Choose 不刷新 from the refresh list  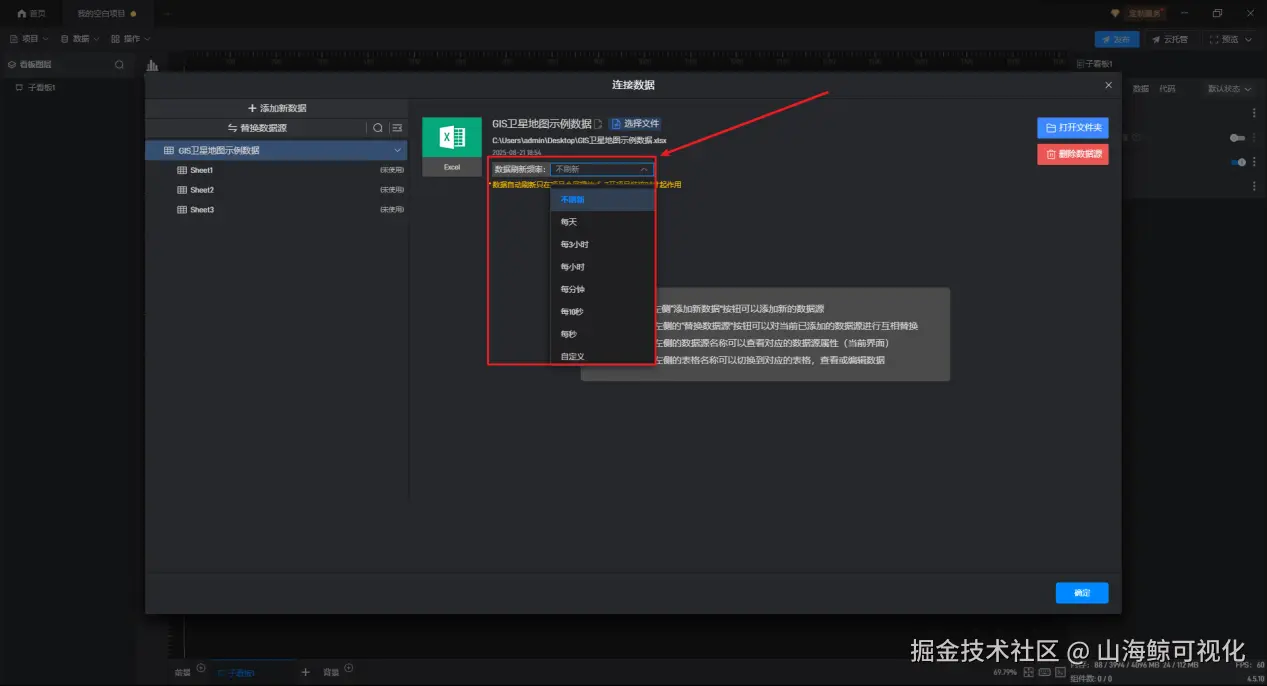point(603,200)
